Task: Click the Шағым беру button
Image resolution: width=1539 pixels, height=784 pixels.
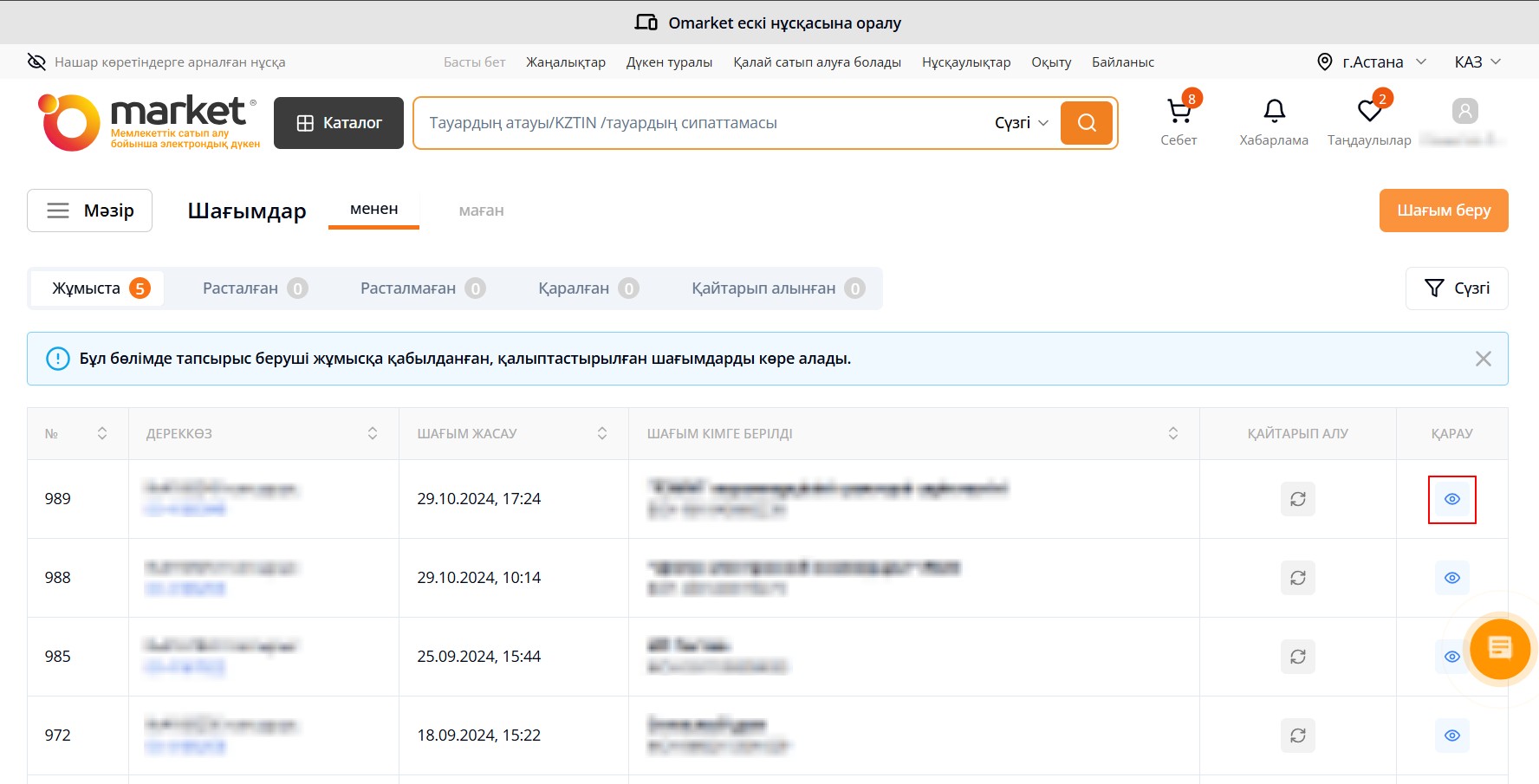Action: (x=1443, y=211)
